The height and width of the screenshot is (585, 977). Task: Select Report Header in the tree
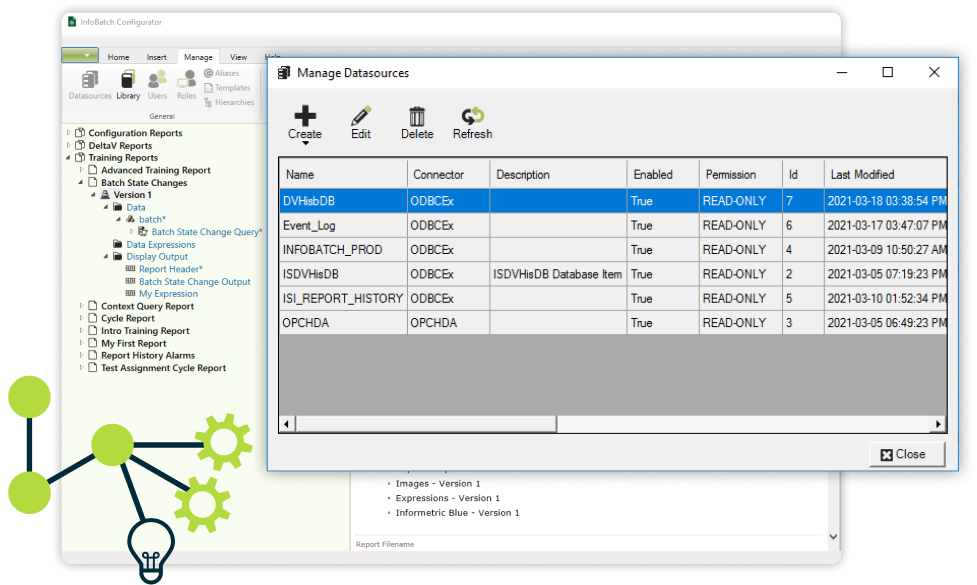(171, 269)
